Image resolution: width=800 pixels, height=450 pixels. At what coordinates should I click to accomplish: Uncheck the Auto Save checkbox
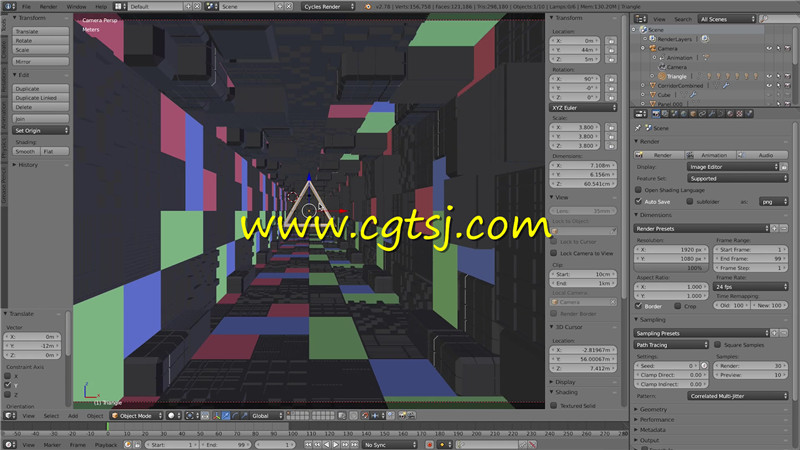point(638,202)
